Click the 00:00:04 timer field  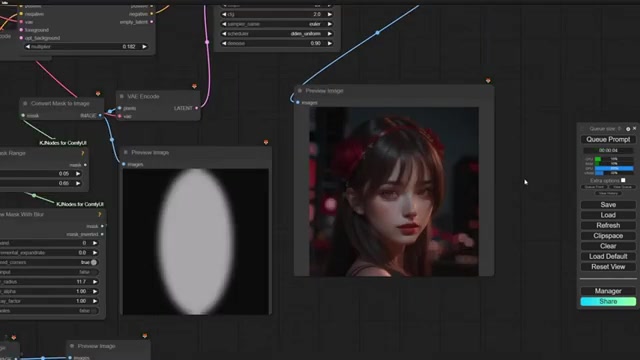coord(608,150)
